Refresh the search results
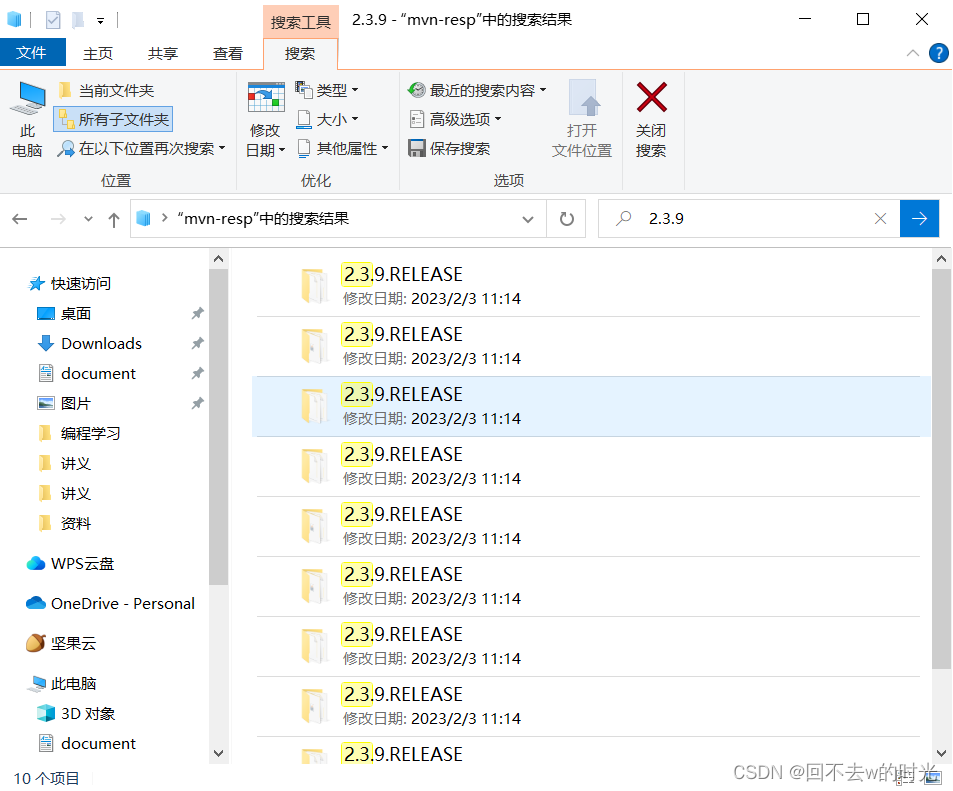 [x=566, y=219]
